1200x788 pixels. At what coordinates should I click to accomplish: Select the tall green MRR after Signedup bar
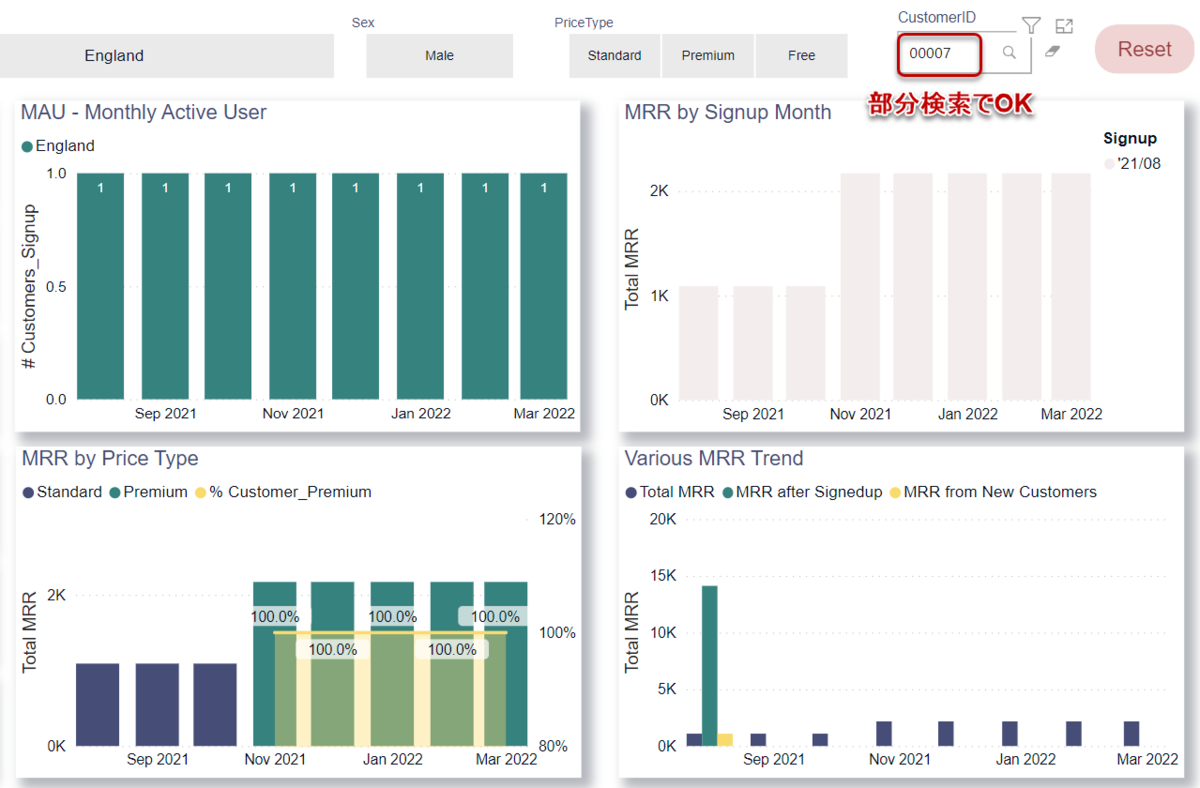click(710, 665)
